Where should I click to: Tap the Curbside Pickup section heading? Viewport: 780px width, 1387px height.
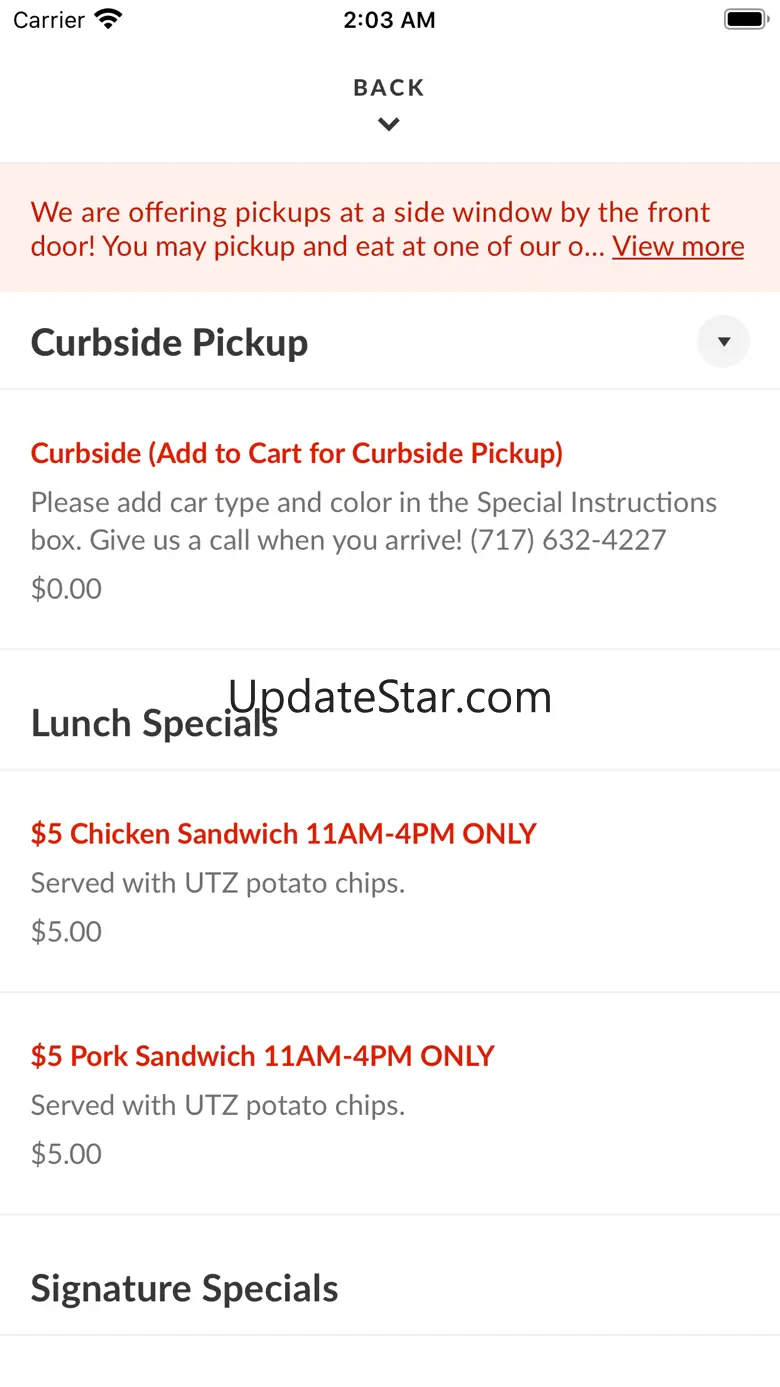point(170,343)
